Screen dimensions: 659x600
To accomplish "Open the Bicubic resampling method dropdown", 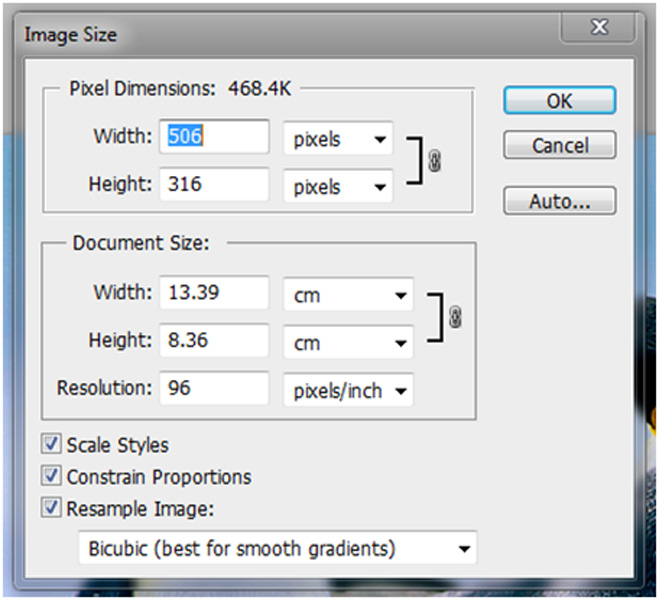I will pyautogui.click(x=278, y=548).
